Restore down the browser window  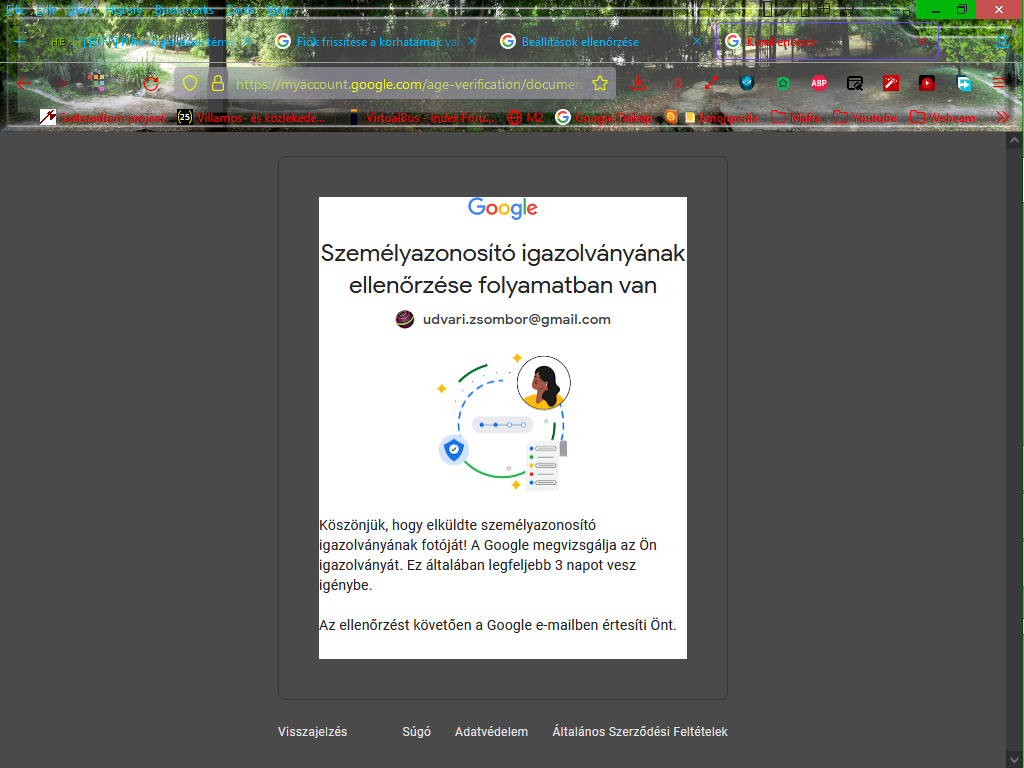pos(961,9)
